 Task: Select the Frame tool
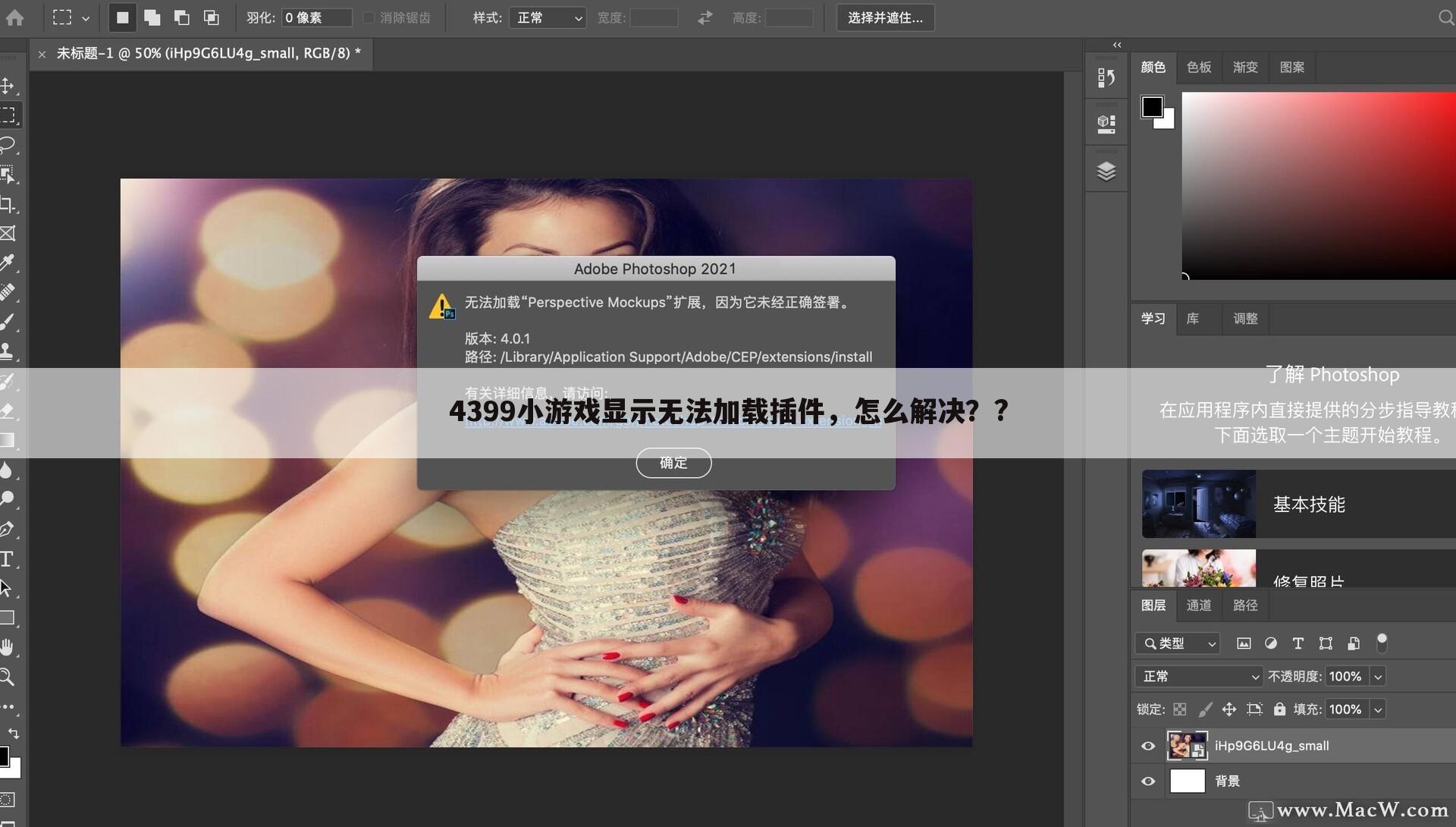click(8, 234)
